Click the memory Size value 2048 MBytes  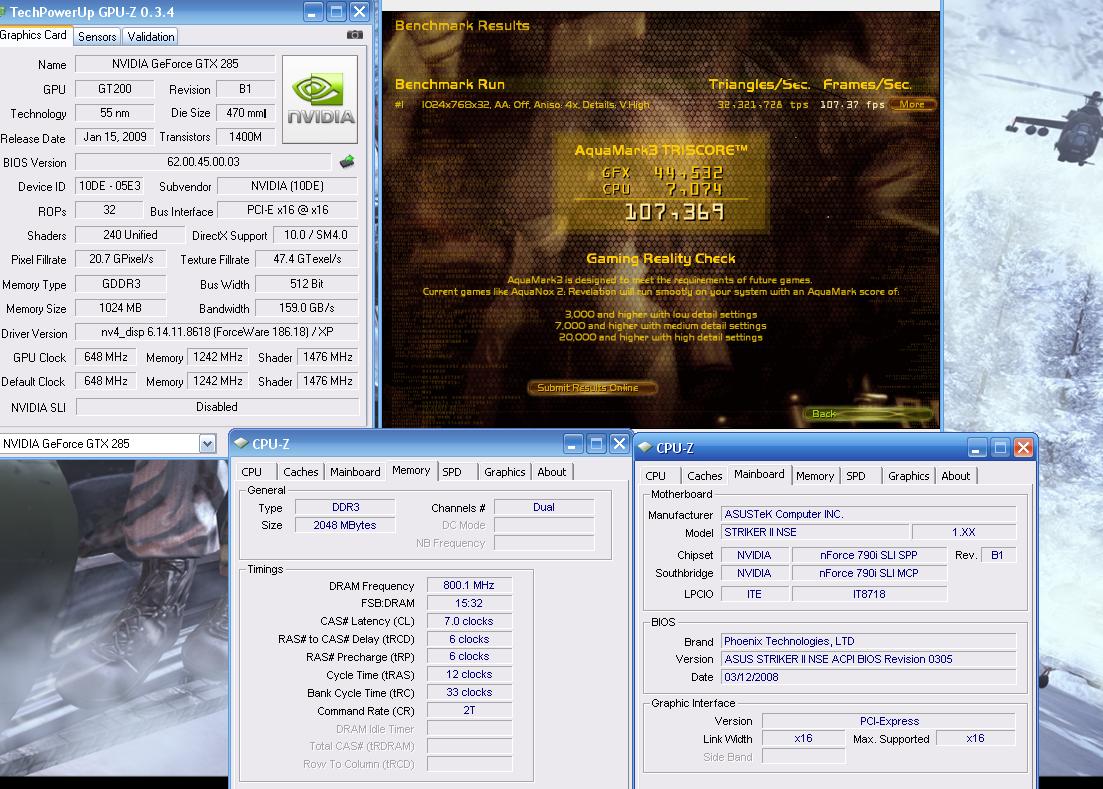[345, 525]
